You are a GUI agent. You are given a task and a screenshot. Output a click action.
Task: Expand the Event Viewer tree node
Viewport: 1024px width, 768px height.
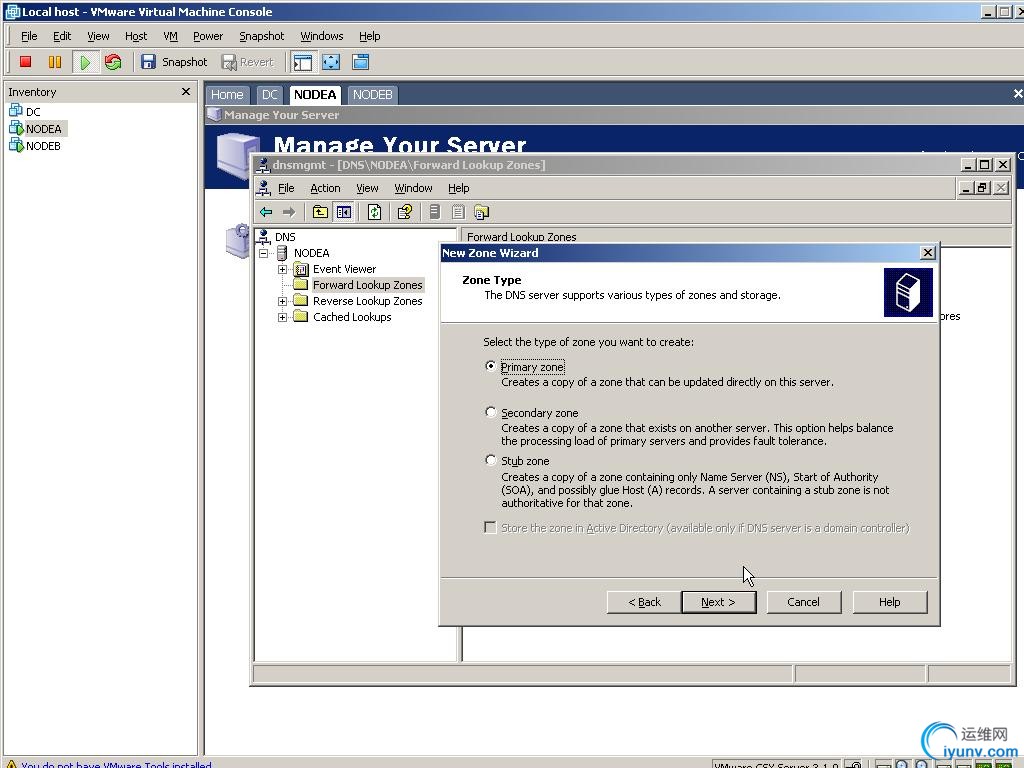[282, 269]
